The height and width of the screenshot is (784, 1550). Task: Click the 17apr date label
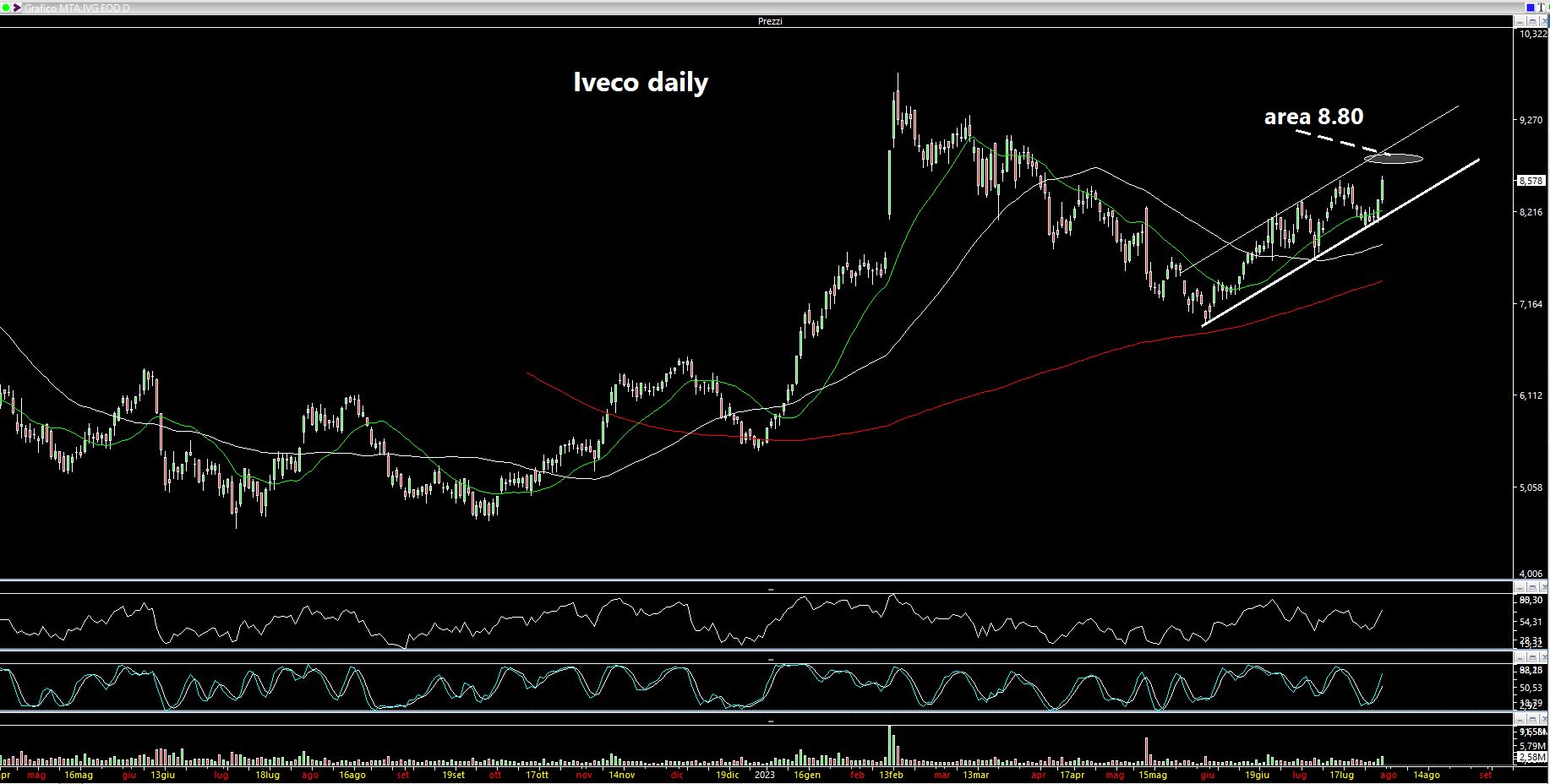(1072, 775)
